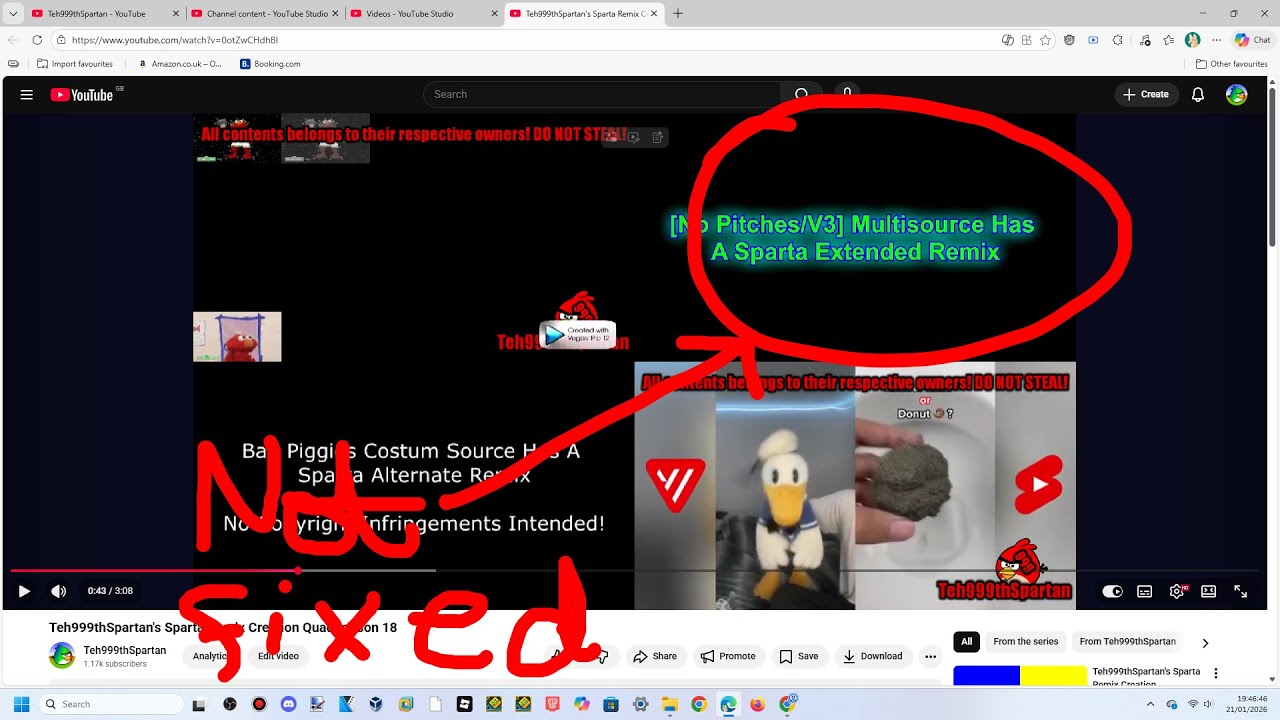Screen dimensions: 1280x720
Task: Show more filter chips with the right arrow
Action: pos(1205,643)
